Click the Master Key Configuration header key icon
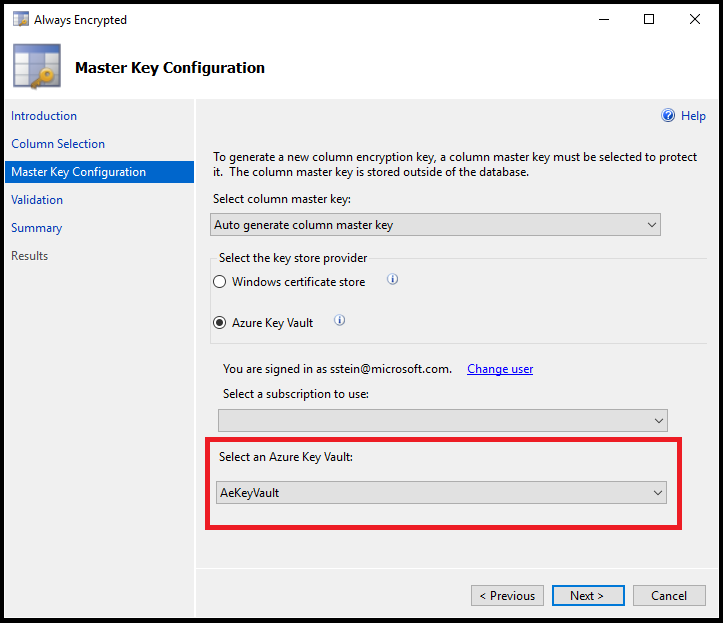The width and height of the screenshot is (723, 623). 37,67
